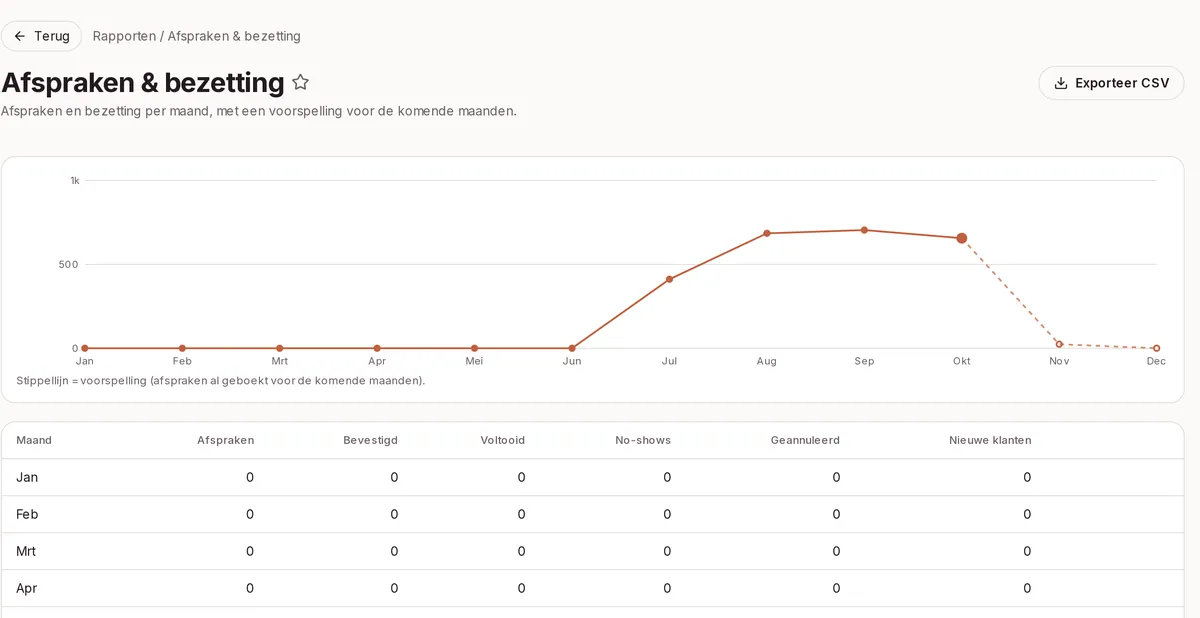
Task: Select the Feb row label in table
Action: click(x=27, y=514)
